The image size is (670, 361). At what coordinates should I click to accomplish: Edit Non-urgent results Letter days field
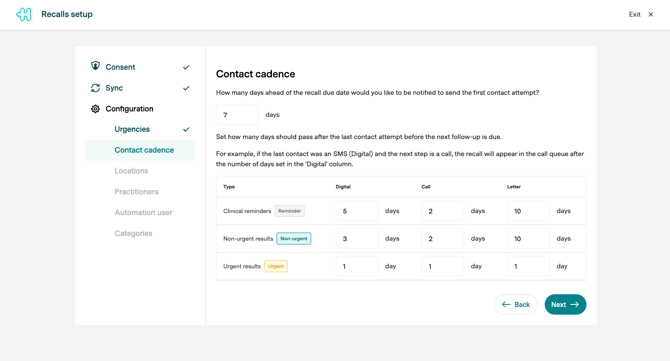(528, 238)
